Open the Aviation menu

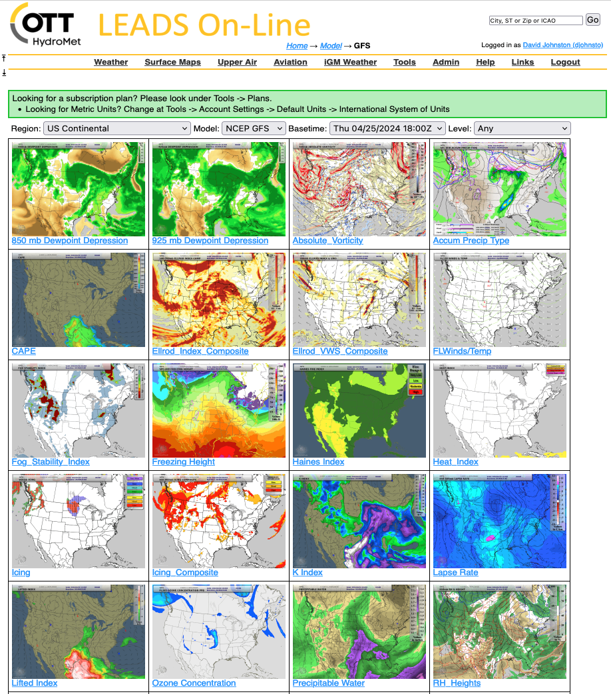[290, 62]
